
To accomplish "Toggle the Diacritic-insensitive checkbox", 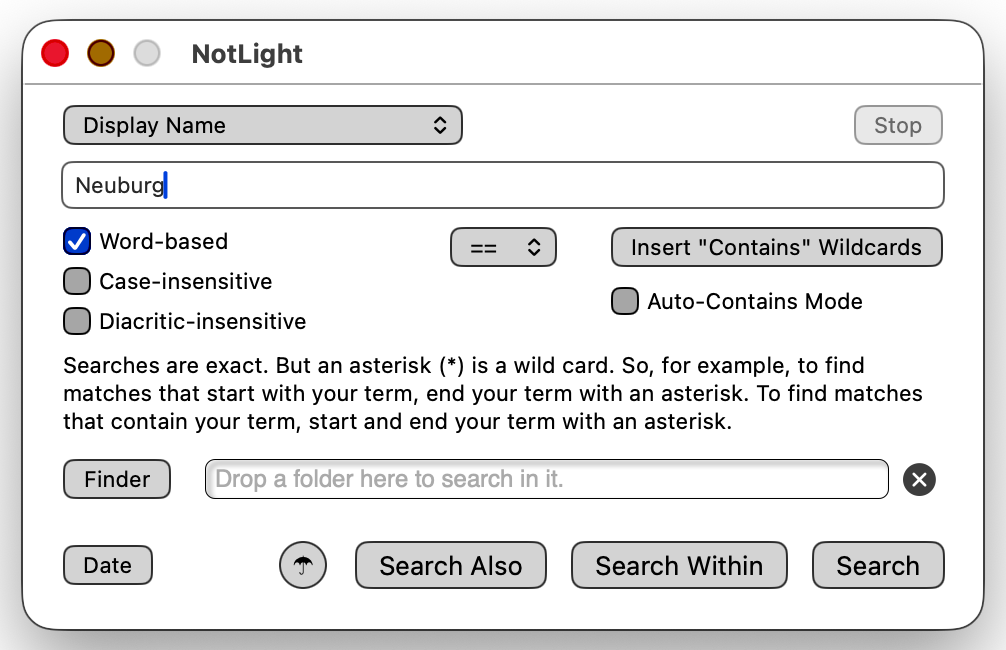I will point(77,321).
